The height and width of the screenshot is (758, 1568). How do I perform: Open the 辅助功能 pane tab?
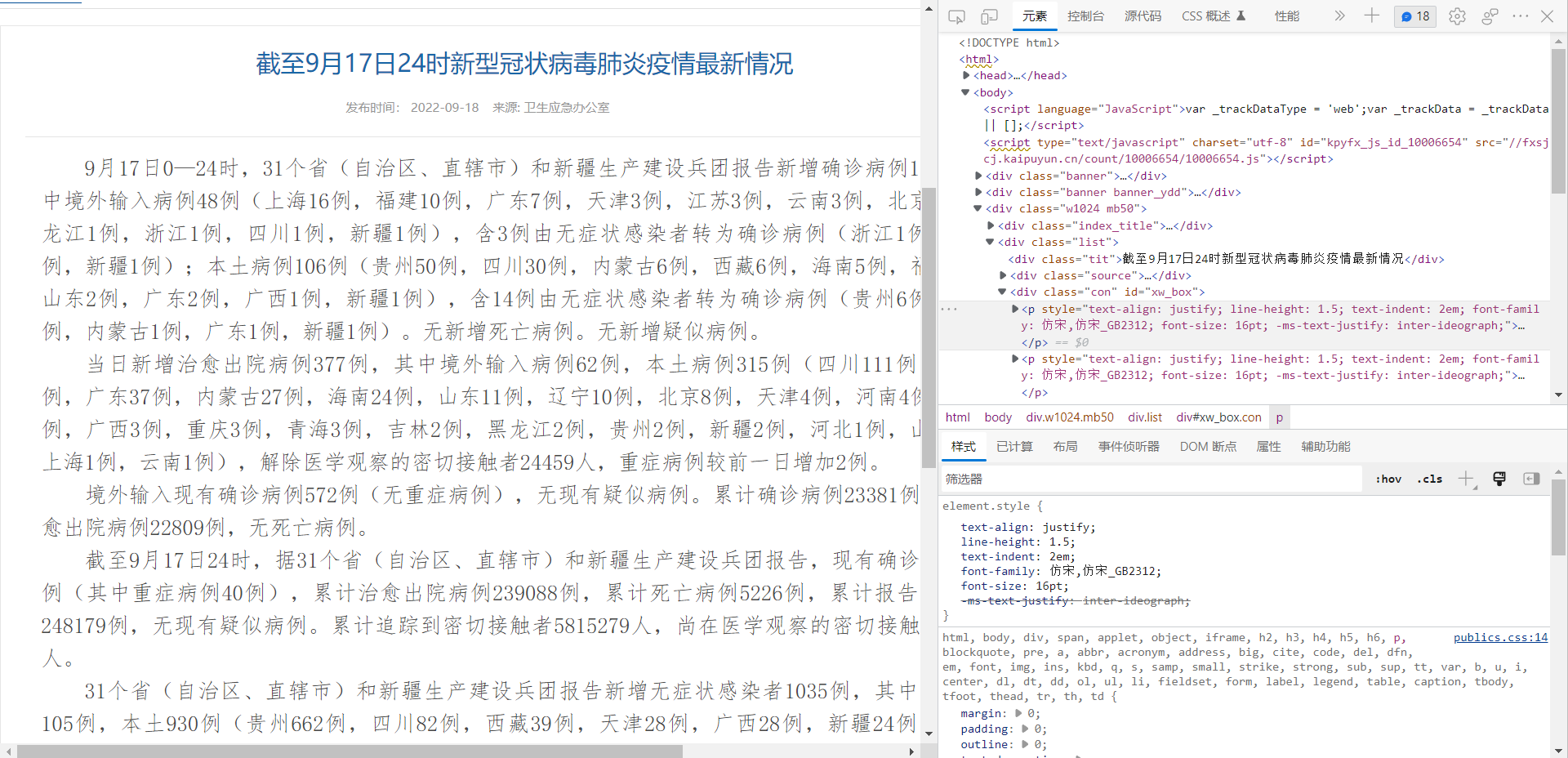pyautogui.click(x=1325, y=447)
